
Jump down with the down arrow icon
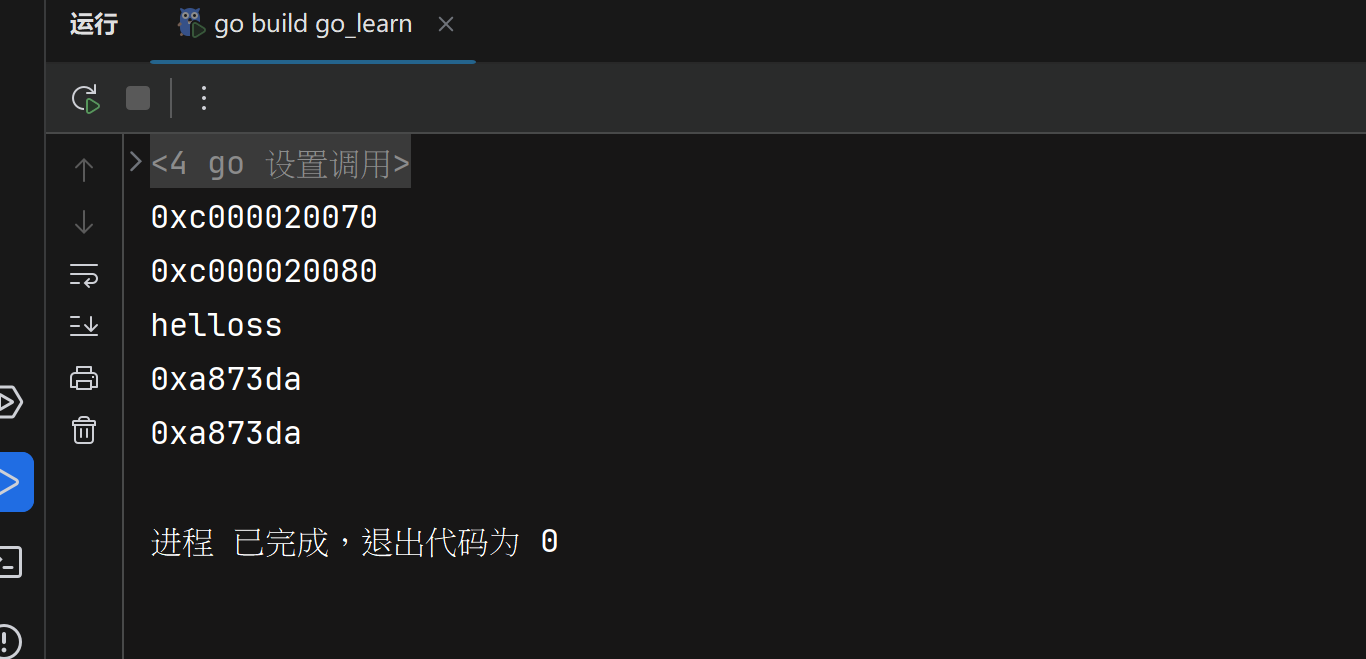[84, 222]
